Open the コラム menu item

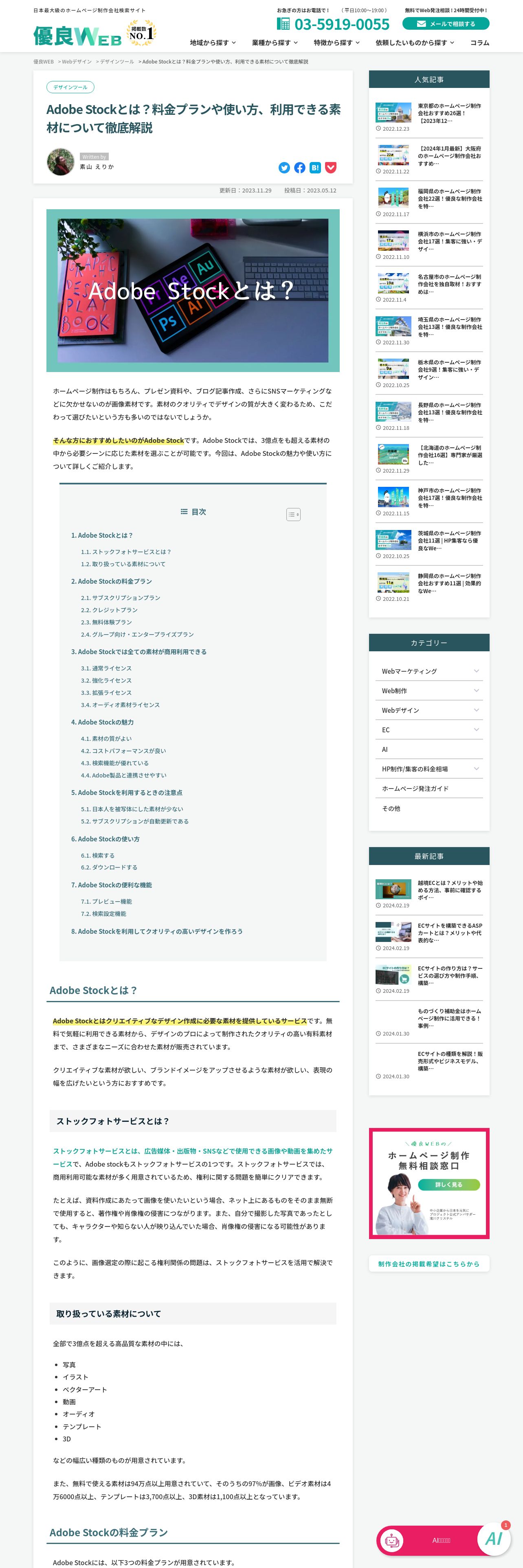coord(480,43)
